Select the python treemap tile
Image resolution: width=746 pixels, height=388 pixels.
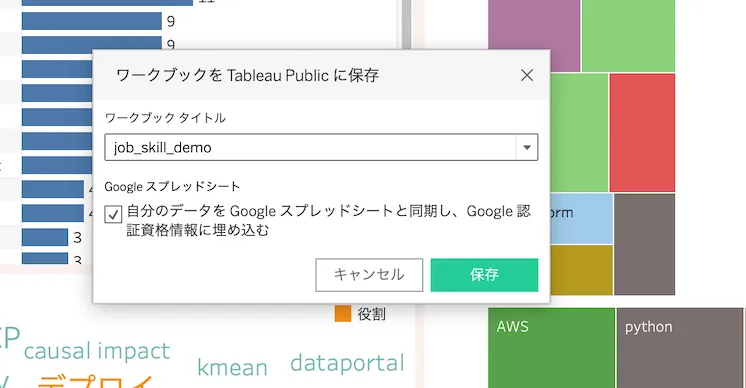[680, 348]
